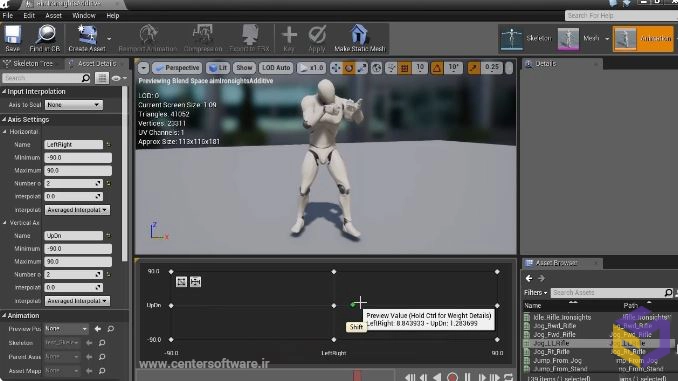This screenshot has width=678, height=381.
Task: Click the timeline scrub marker
Action: pyautogui.click(x=357, y=375)
